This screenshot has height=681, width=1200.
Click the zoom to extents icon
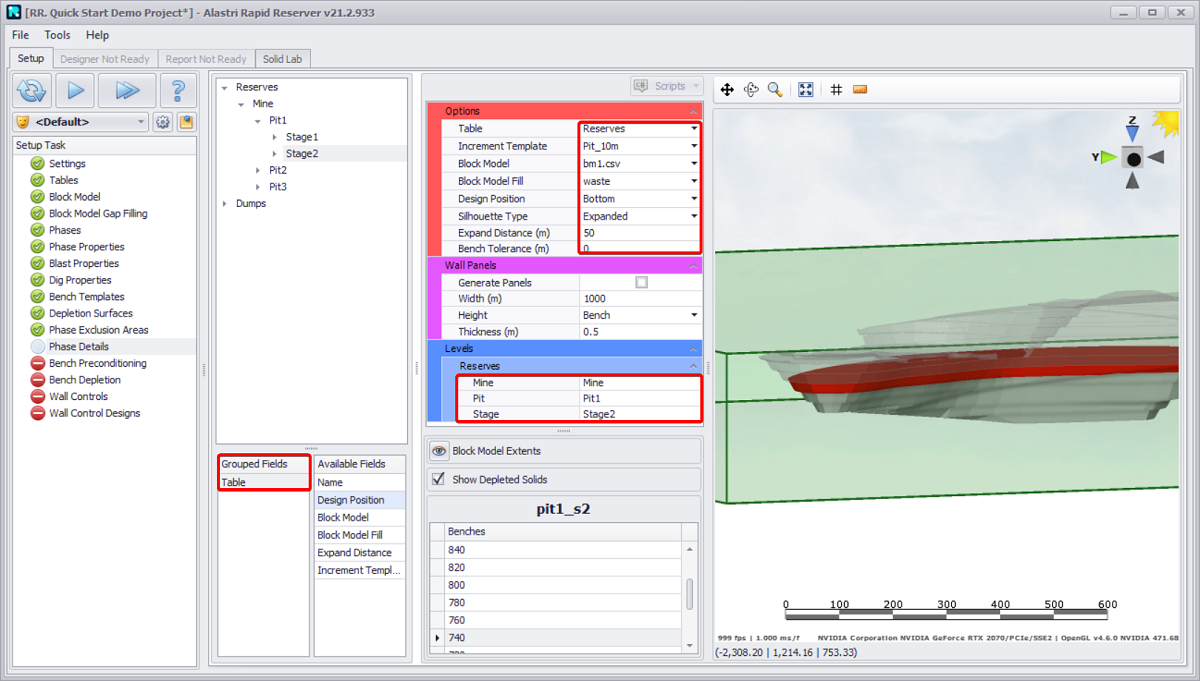pyautogui.click(x=806, y=90)
